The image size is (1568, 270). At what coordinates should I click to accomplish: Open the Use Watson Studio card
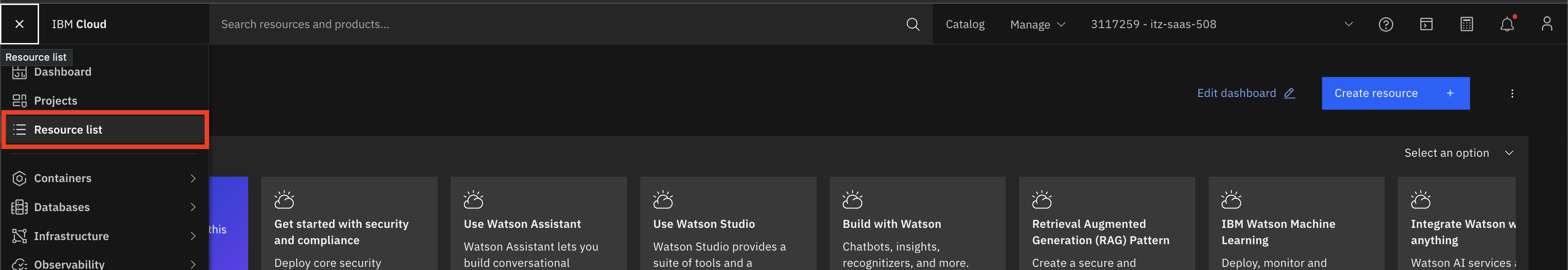[728, 223]
